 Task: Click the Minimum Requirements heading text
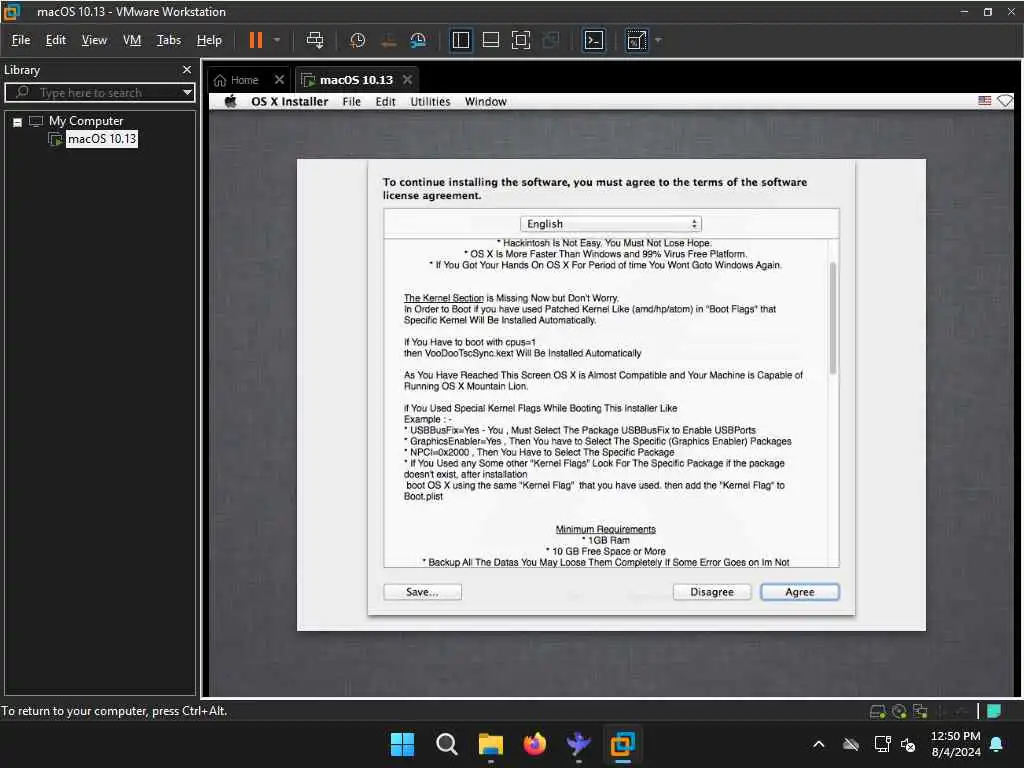(x=605, y=529)
